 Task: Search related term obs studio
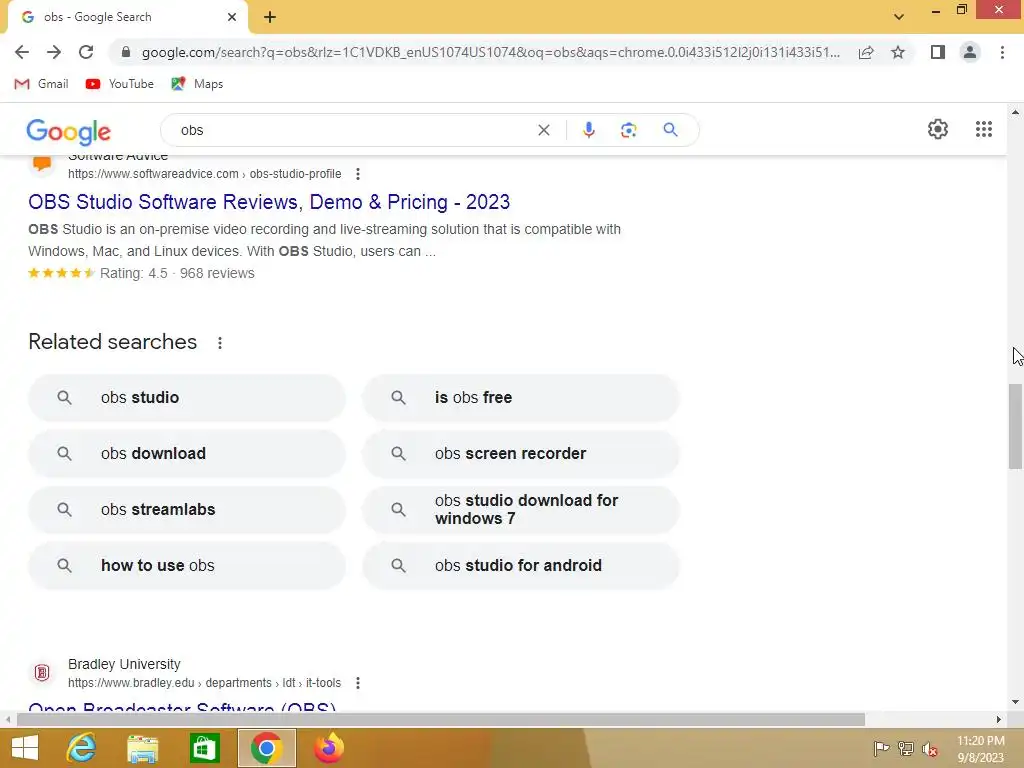(x=187, y=398)
